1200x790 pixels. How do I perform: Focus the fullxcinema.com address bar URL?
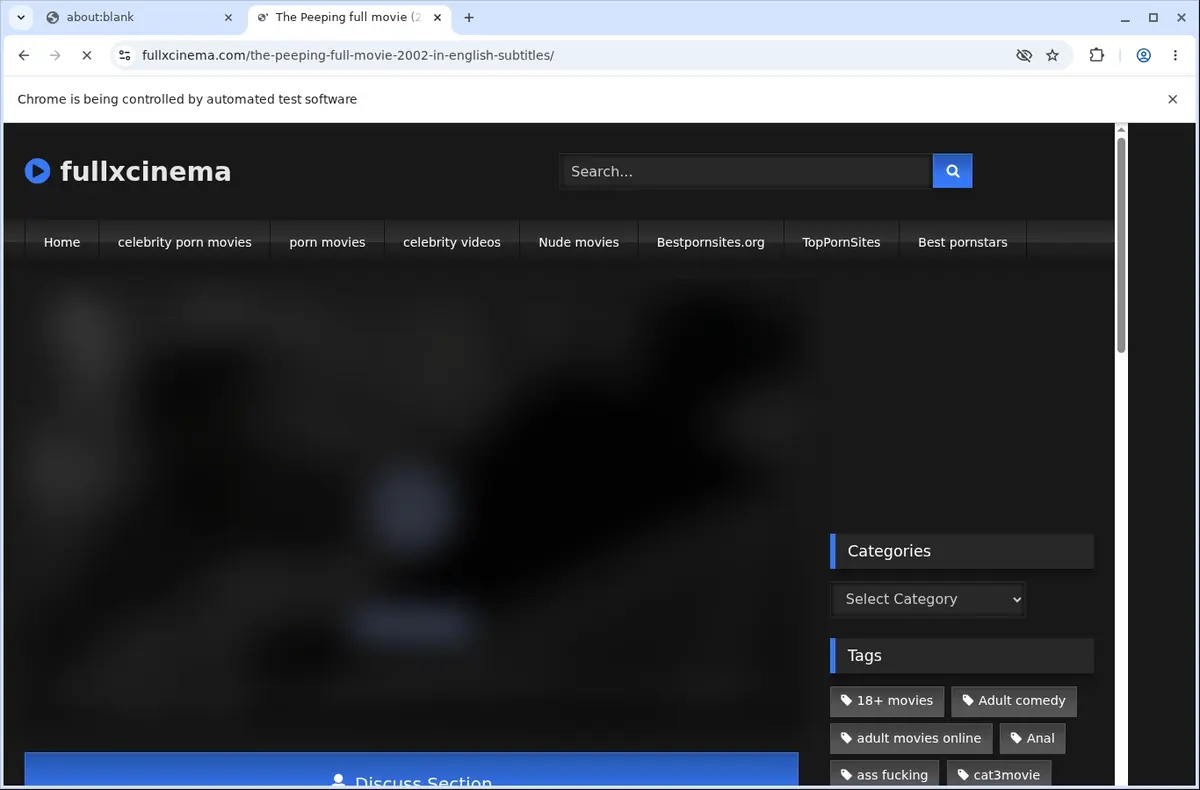coord(348,56)
